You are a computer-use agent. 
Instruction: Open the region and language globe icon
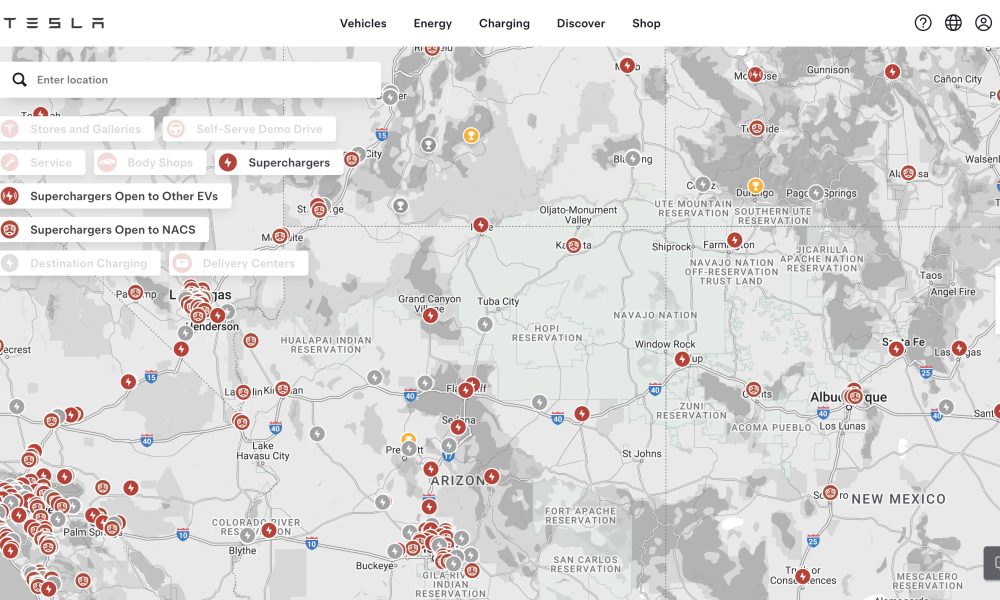953,23
